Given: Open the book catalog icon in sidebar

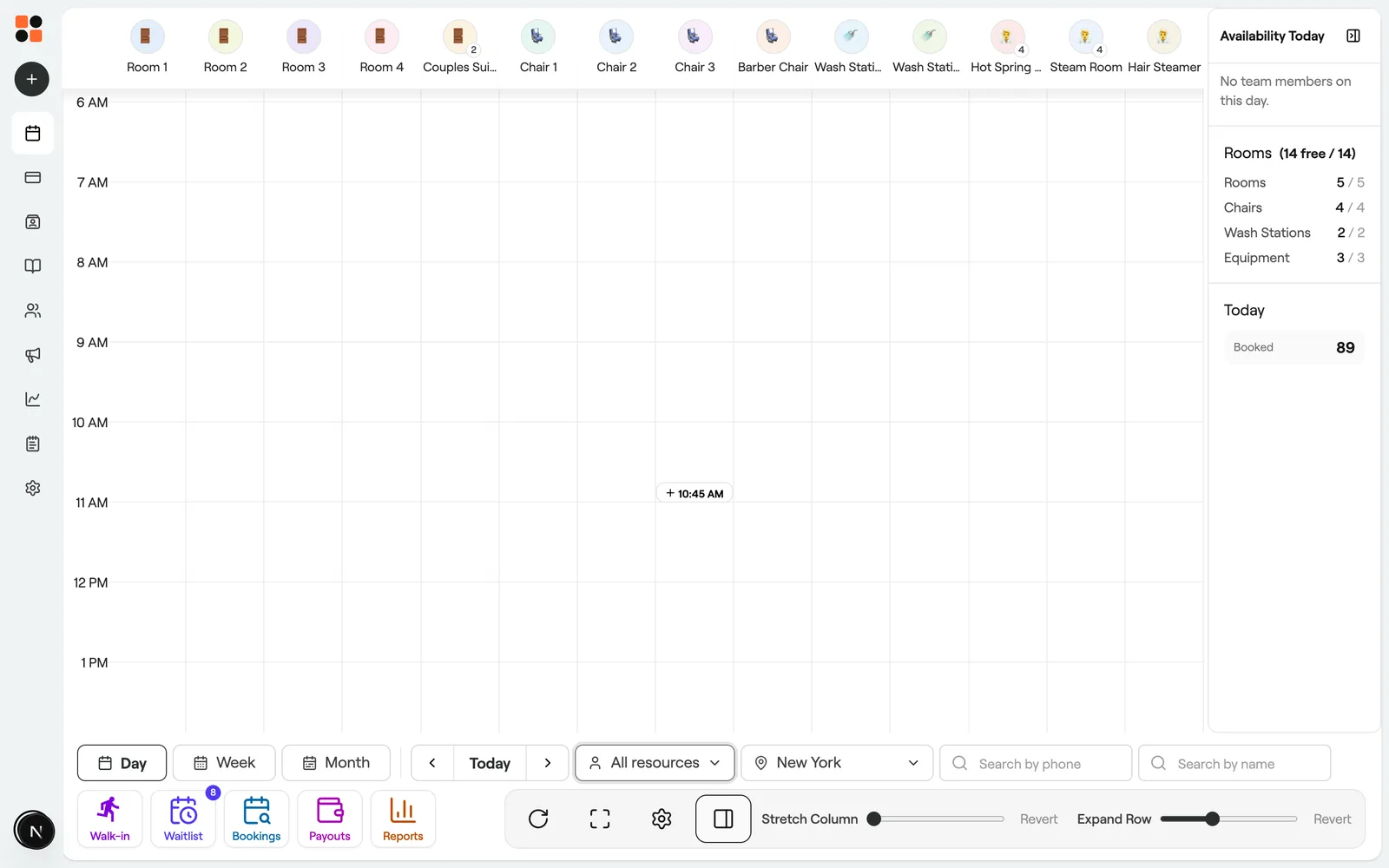Looking at the screenshot, I should (x=33, y=266).
